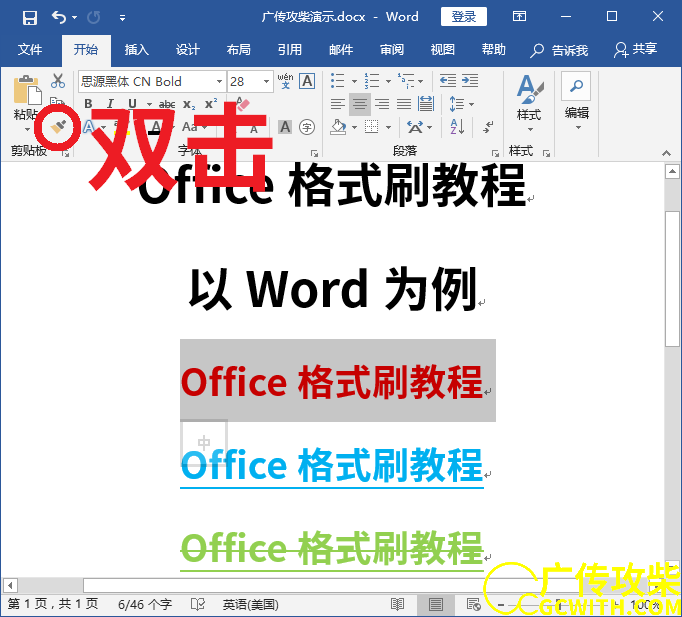Toggle center alignment
Image resolution: width=682 pixels, height=617 pixels.
pyautogui.click(x=360, y=104)
